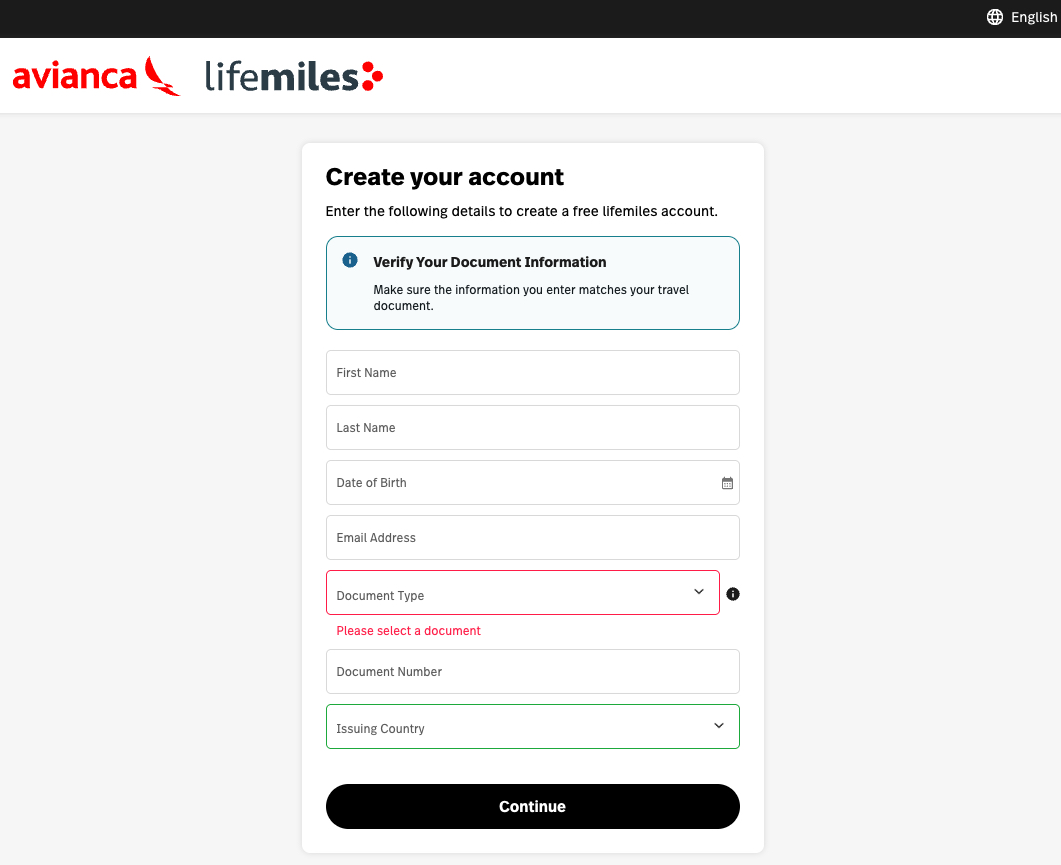Select the Date of Birth field

pyautogui.click(x=520, y=483)
